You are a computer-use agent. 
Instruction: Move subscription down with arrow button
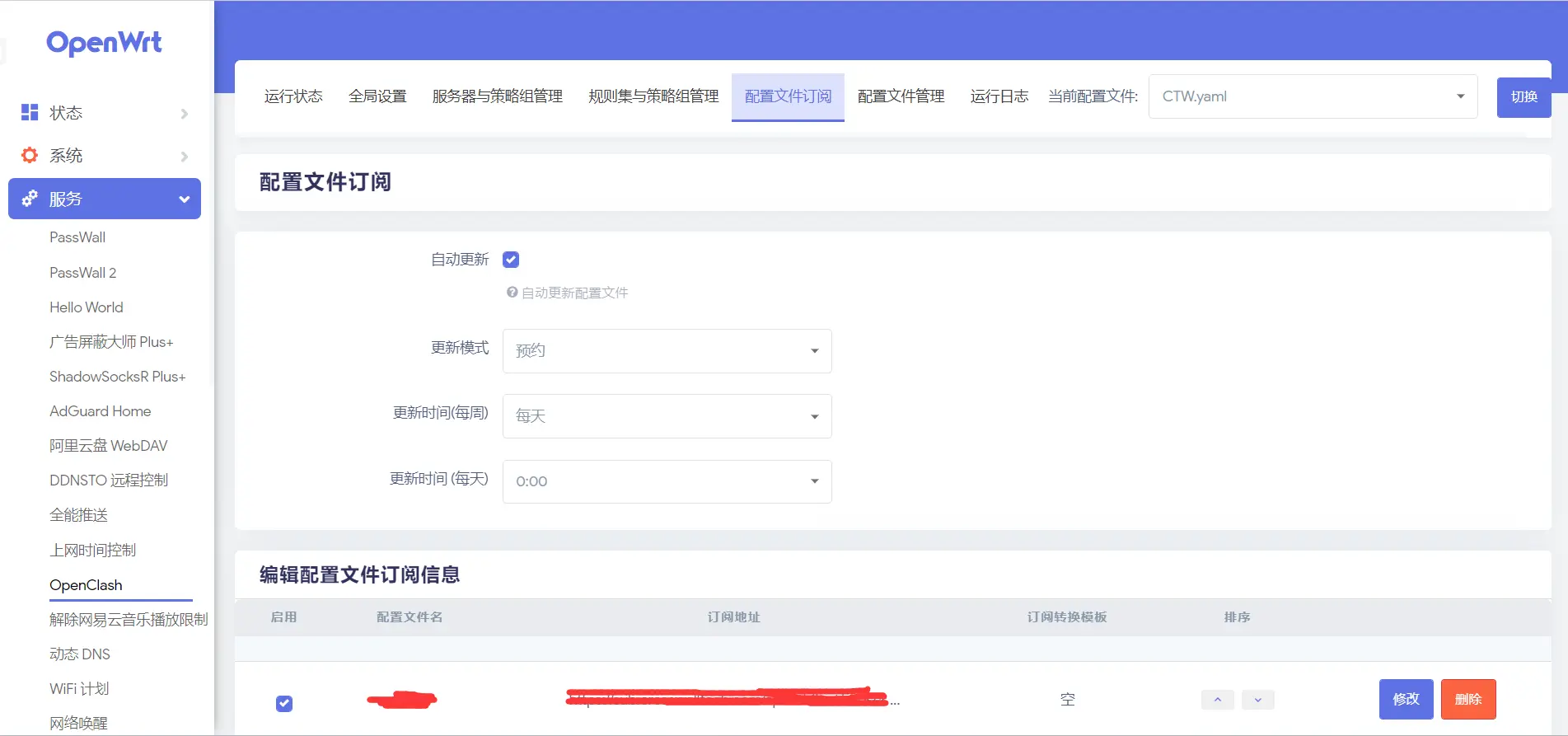point(1257,700)
